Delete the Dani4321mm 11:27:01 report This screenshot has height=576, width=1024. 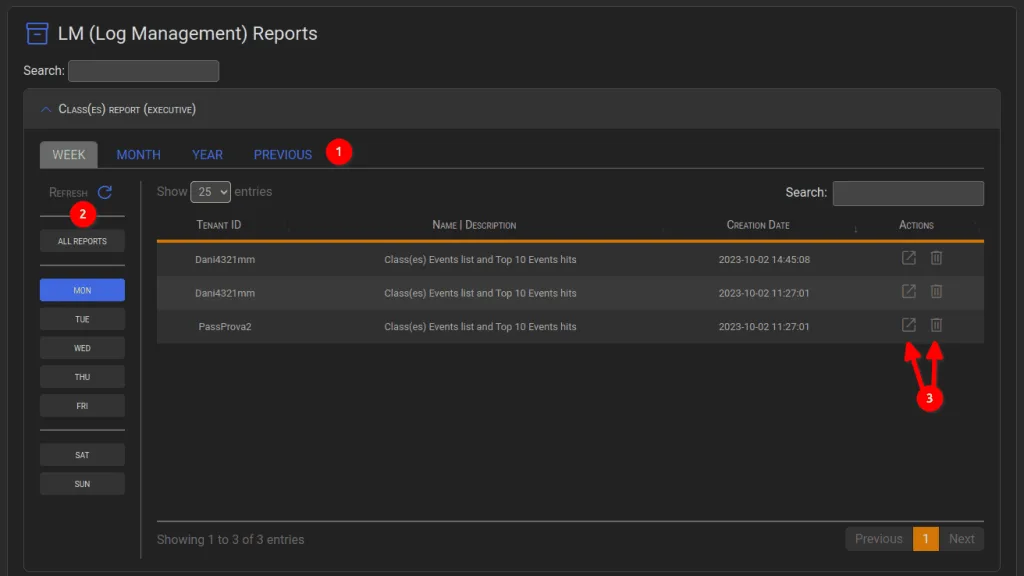(936, 291)
